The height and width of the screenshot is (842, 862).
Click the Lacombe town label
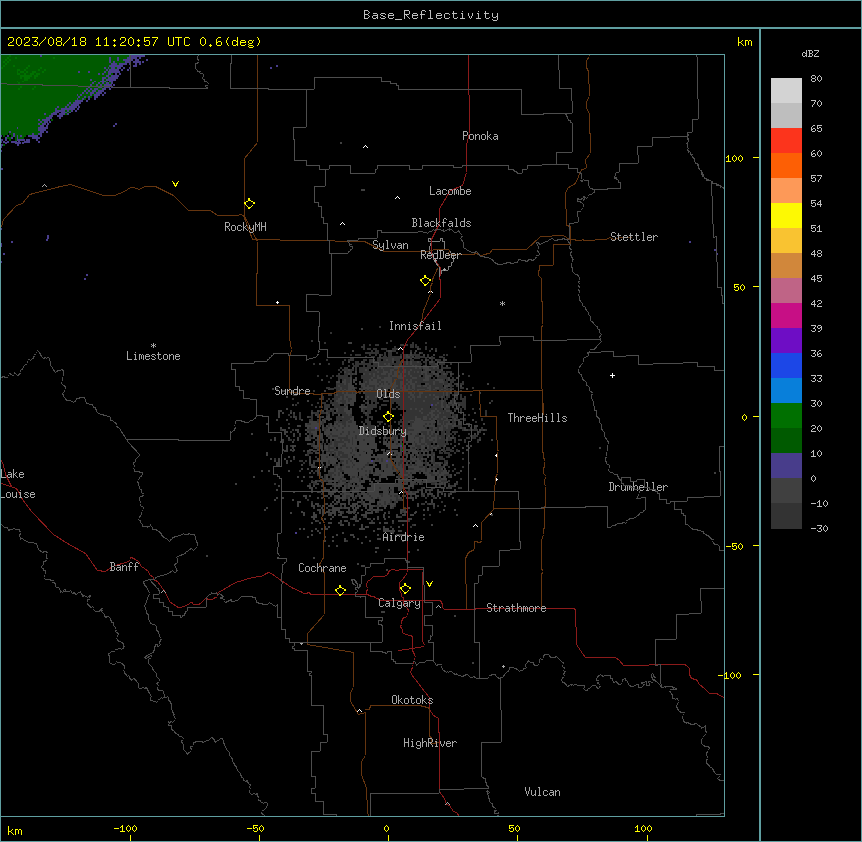[450, 191]
